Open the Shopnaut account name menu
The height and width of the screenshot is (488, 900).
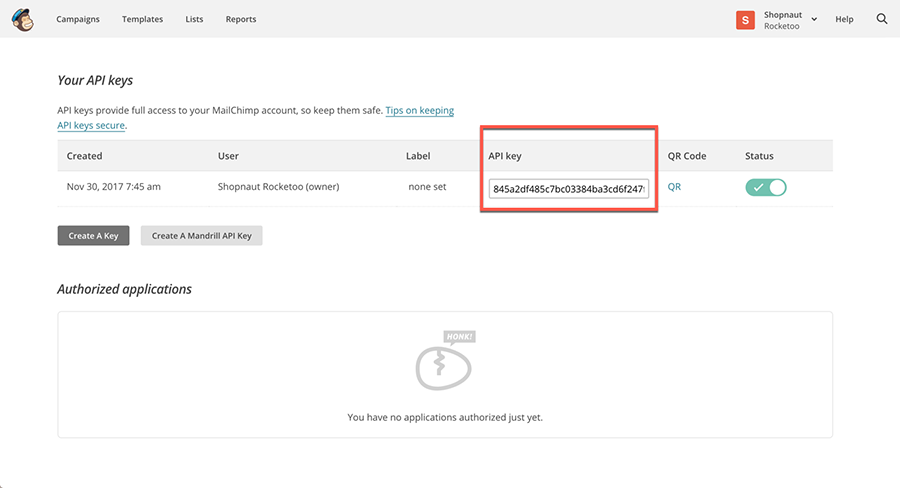click(781, 14)
